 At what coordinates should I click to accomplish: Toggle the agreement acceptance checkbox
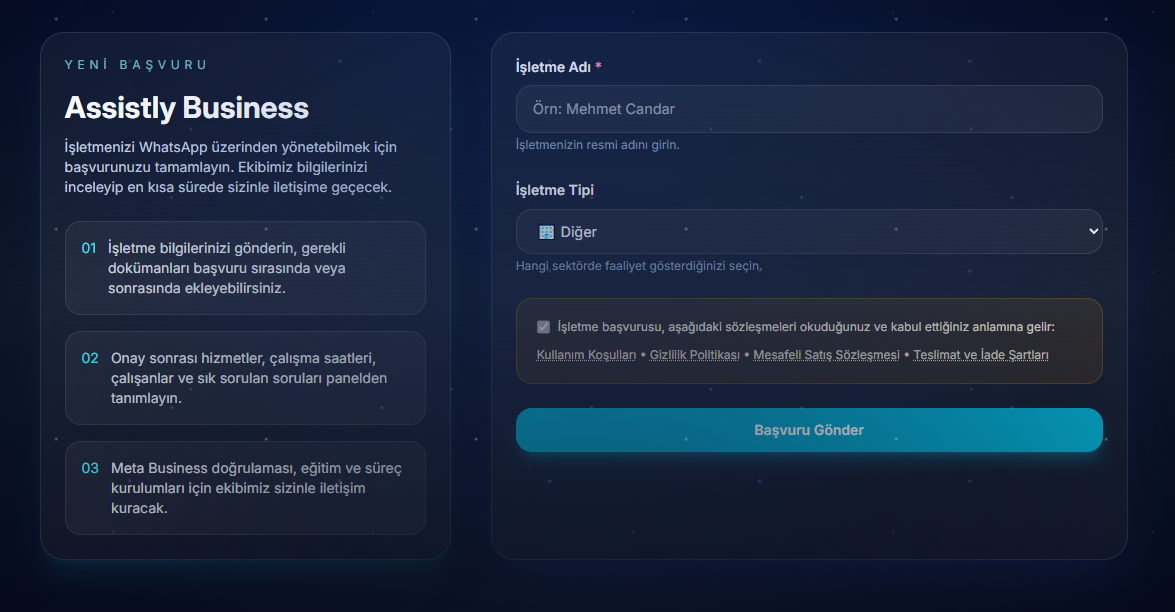(543, 327)
